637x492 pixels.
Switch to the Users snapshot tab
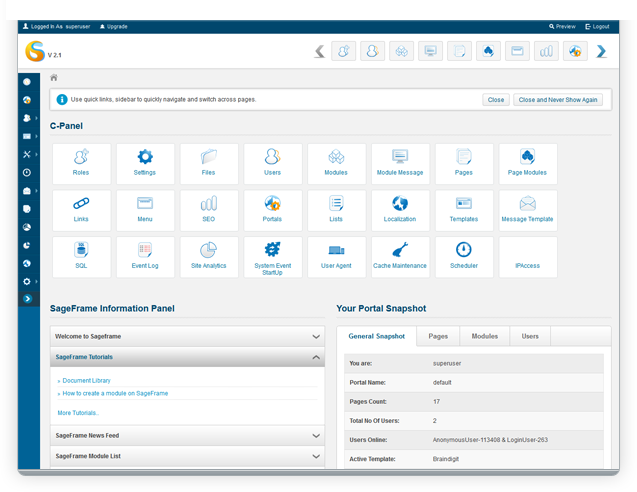tap(530, 336)
